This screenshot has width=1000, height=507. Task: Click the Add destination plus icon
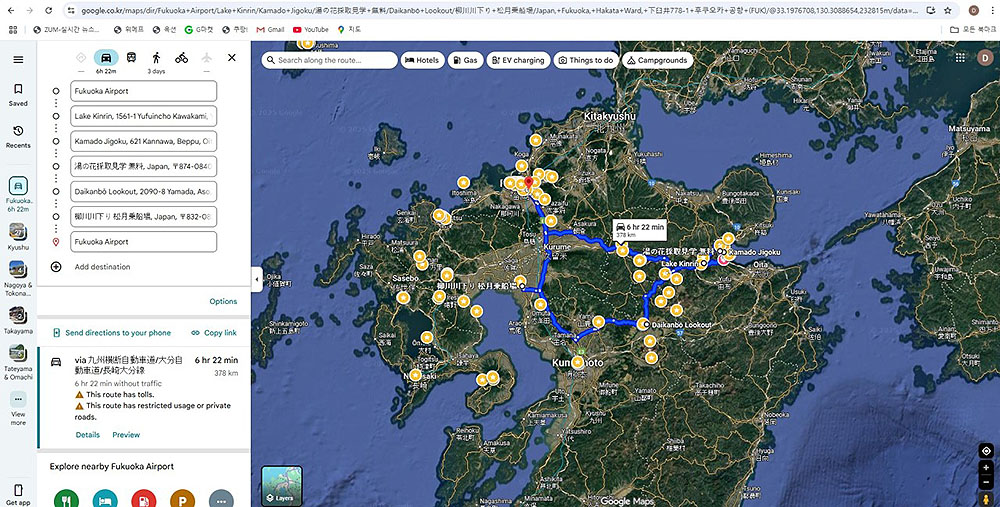[56, 267]
